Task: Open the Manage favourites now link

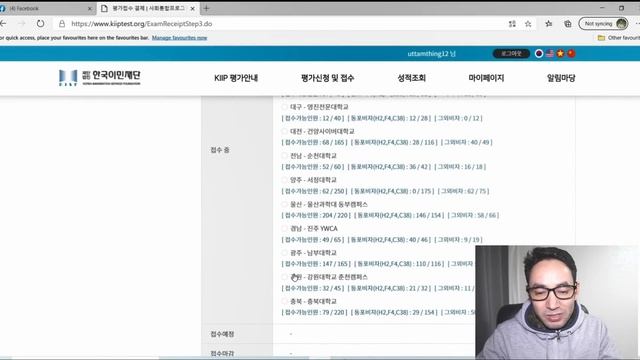Action: tap(180, 38)
